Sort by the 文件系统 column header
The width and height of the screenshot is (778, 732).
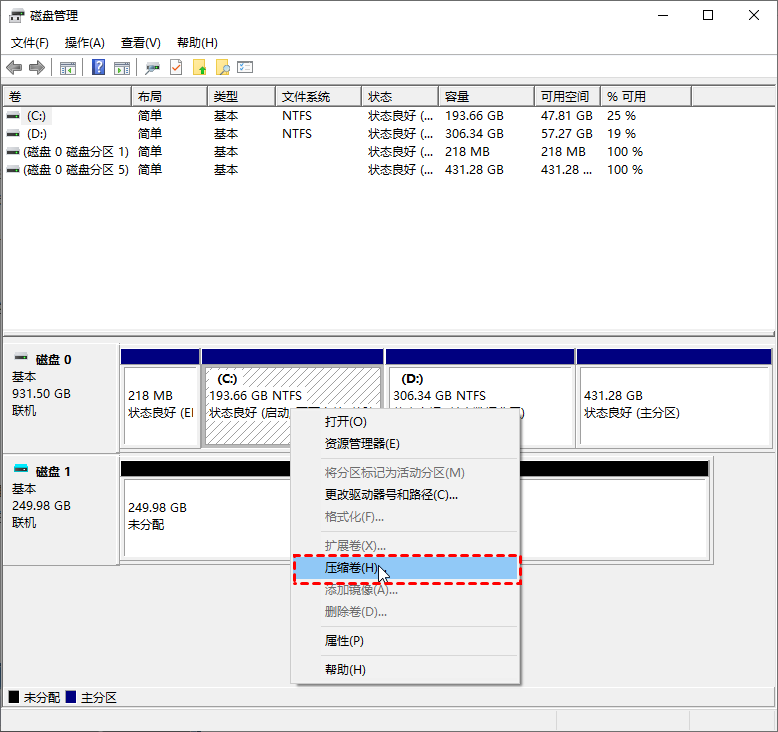319,96
